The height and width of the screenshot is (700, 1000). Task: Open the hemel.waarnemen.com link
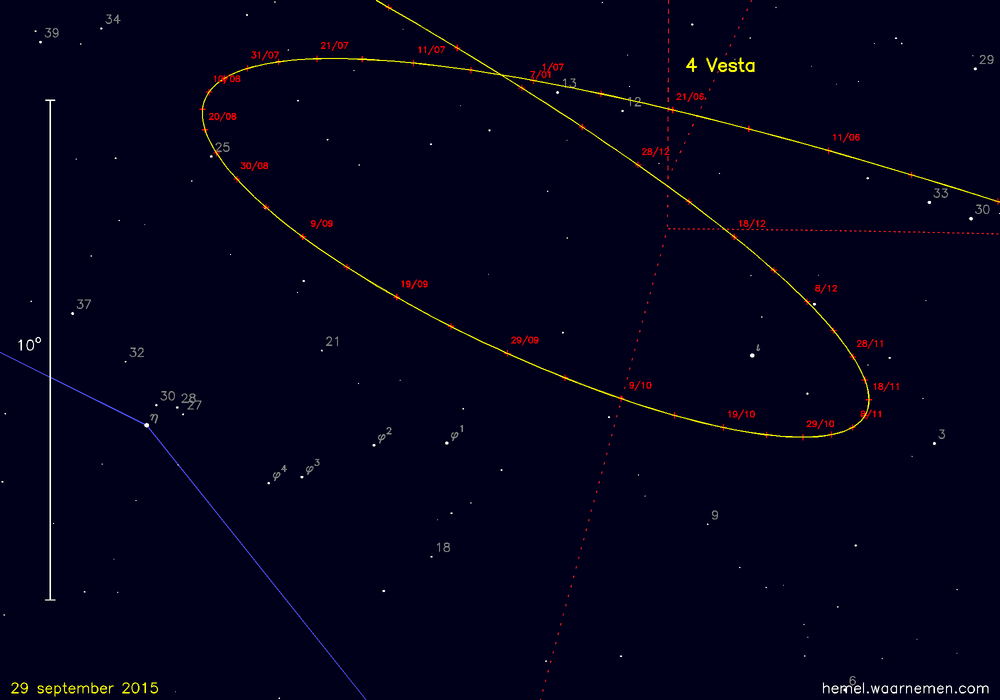904,689
